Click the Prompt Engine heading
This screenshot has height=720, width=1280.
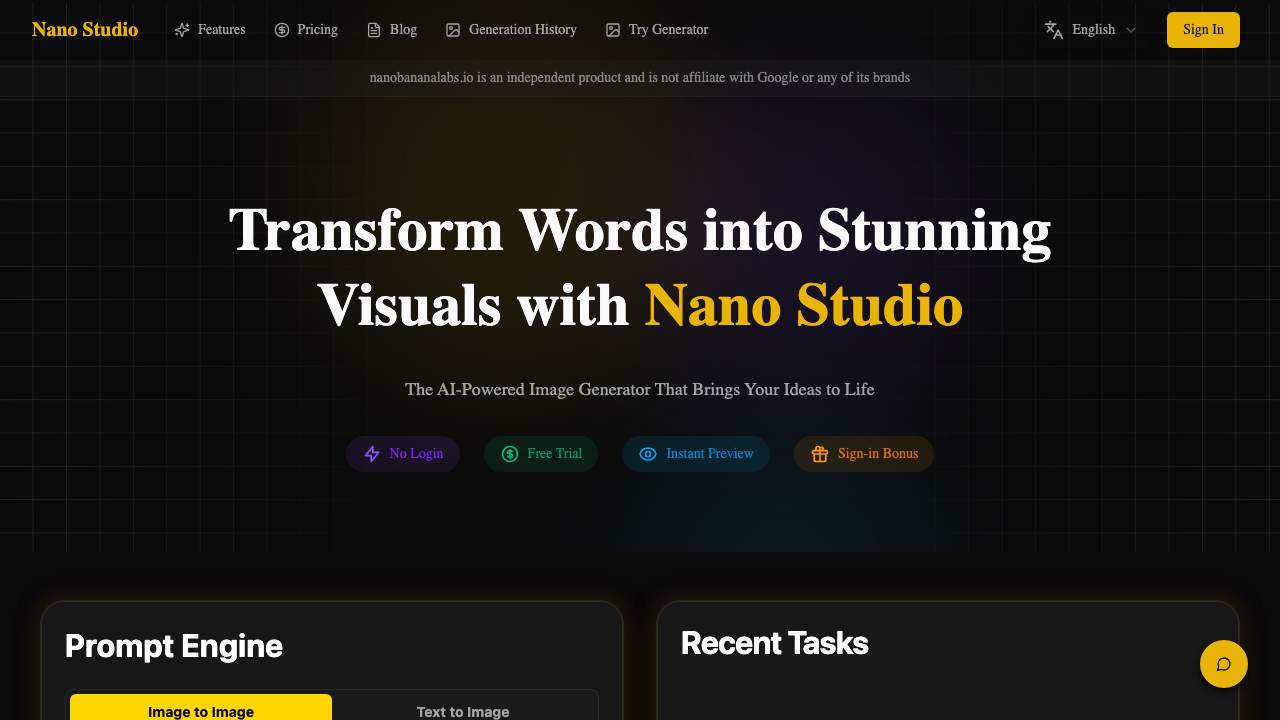tap(174, 646)
